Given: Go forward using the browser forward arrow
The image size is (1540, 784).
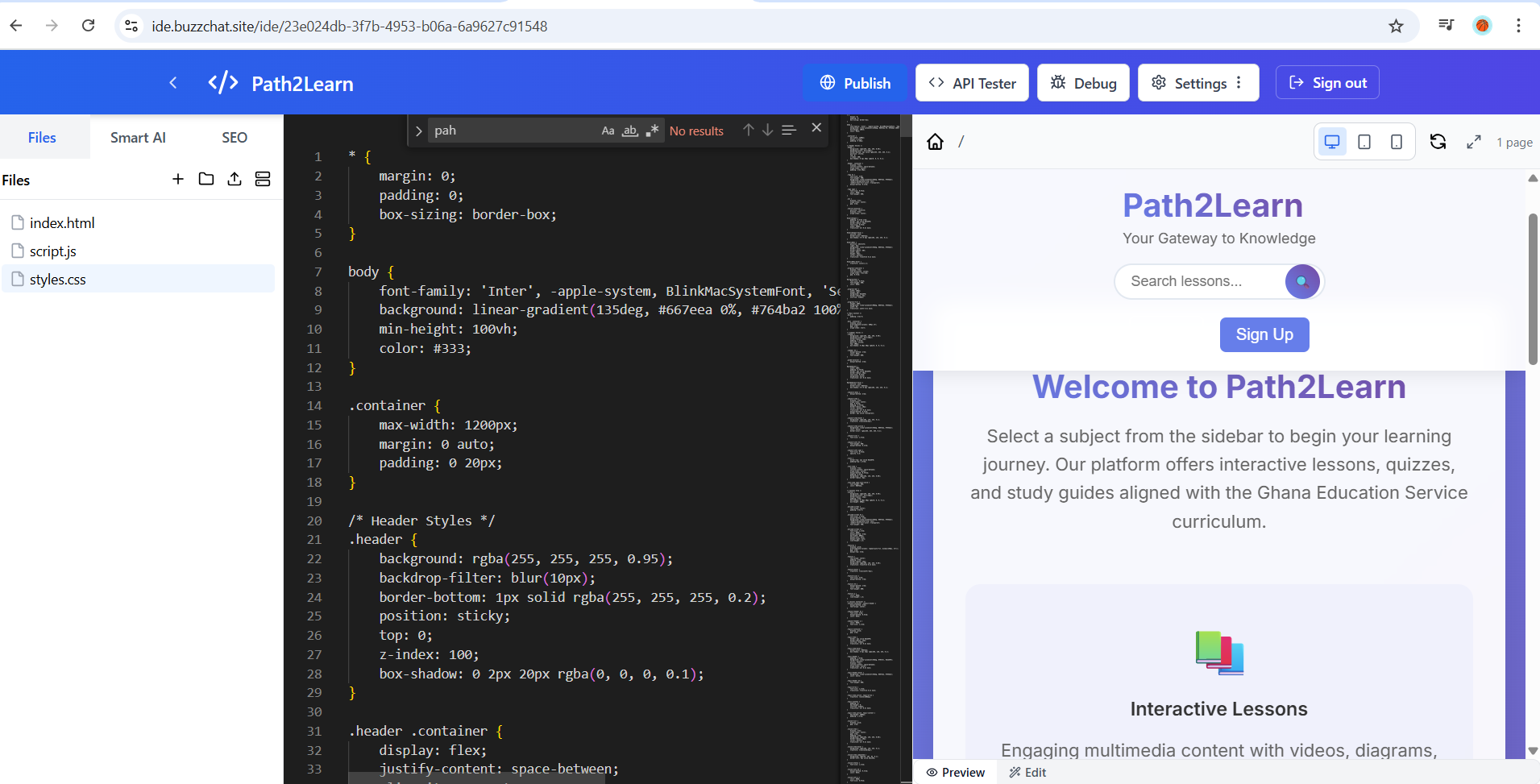Looking at the screenshot, I should point(52,26).
